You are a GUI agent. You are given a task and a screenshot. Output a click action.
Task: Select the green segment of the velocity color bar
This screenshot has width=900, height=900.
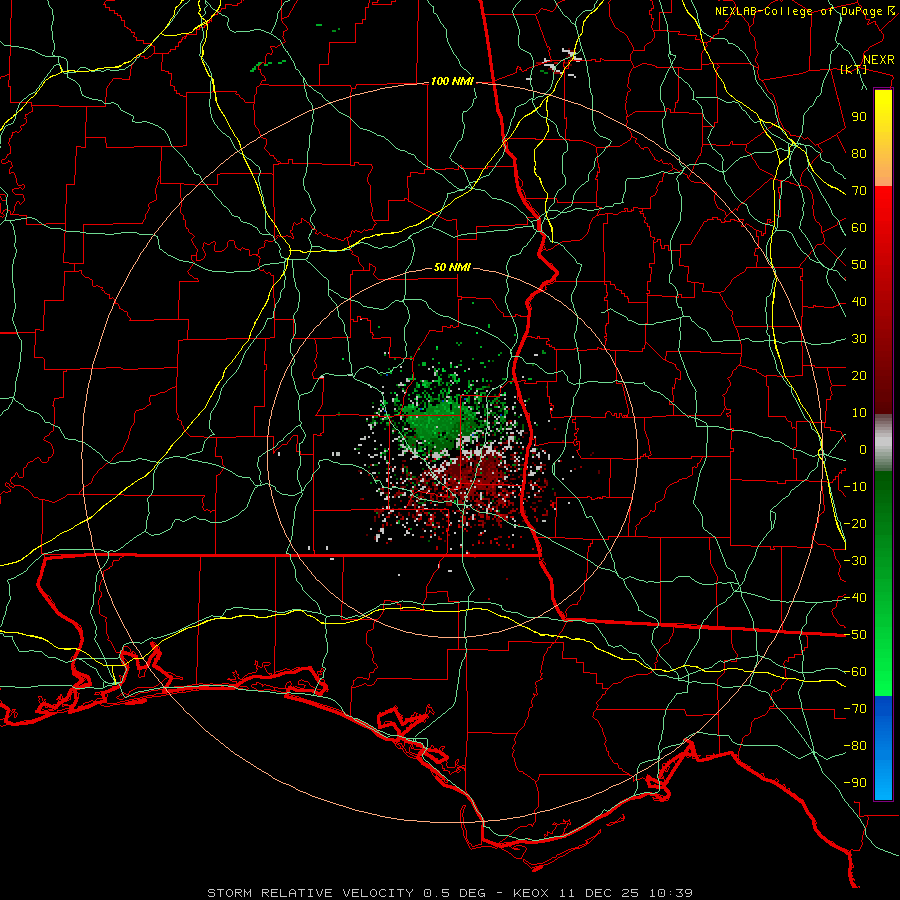883,583
